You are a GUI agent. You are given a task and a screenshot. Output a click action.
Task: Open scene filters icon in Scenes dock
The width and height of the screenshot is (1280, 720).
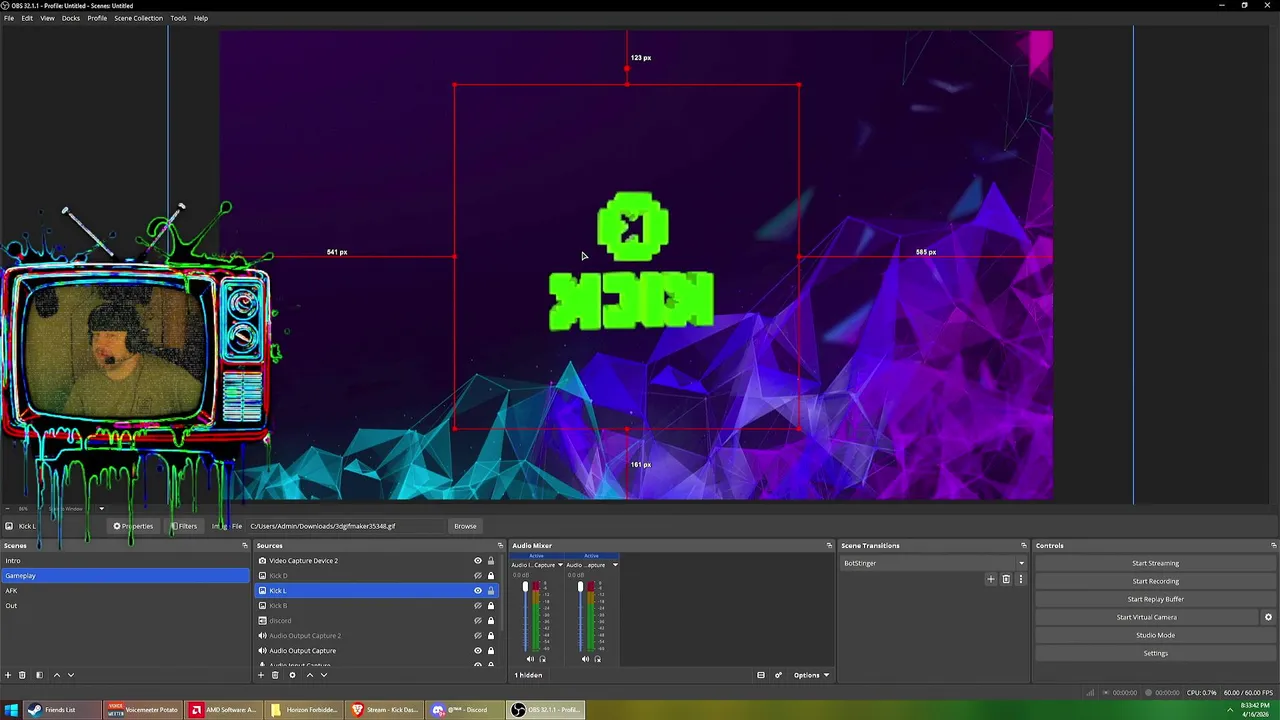39,675
